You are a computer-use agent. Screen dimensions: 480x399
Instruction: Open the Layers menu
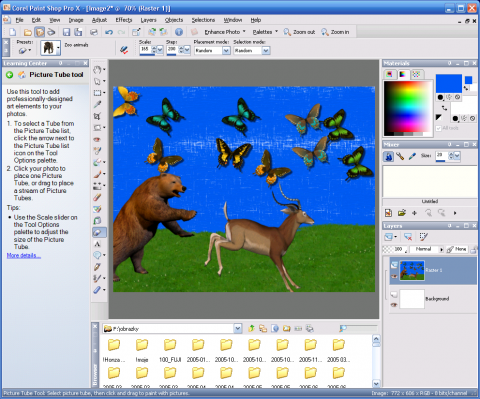coord(148,20)
